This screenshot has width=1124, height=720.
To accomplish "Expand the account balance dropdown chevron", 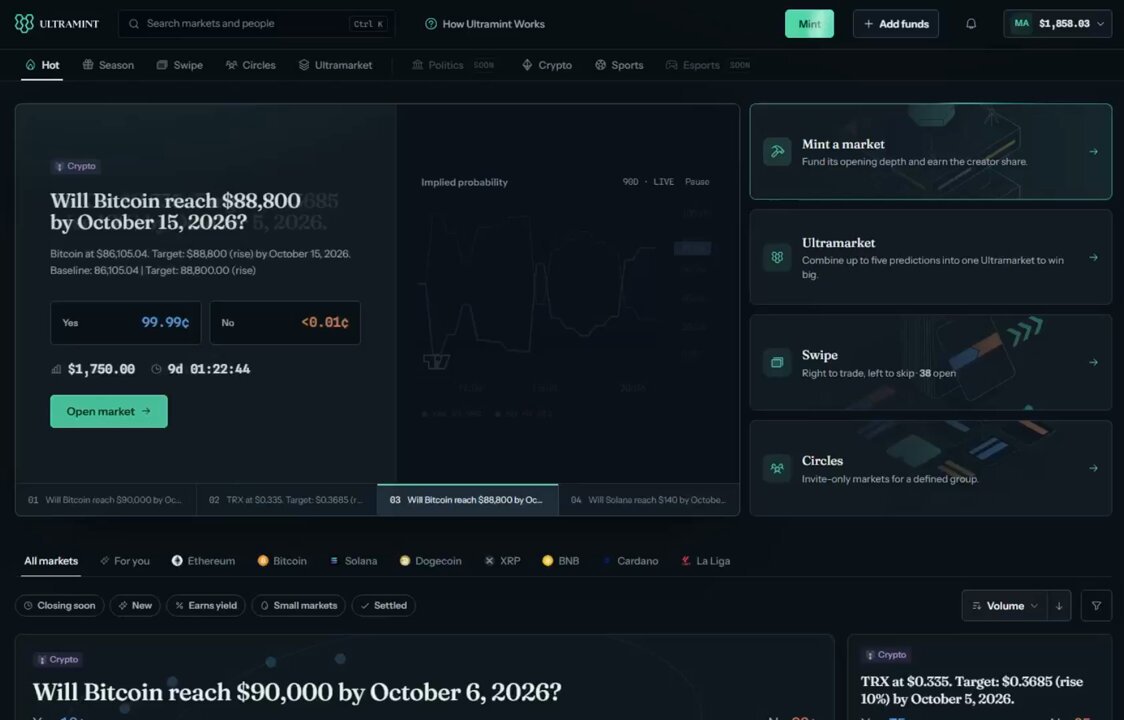I will (1100, 24).
